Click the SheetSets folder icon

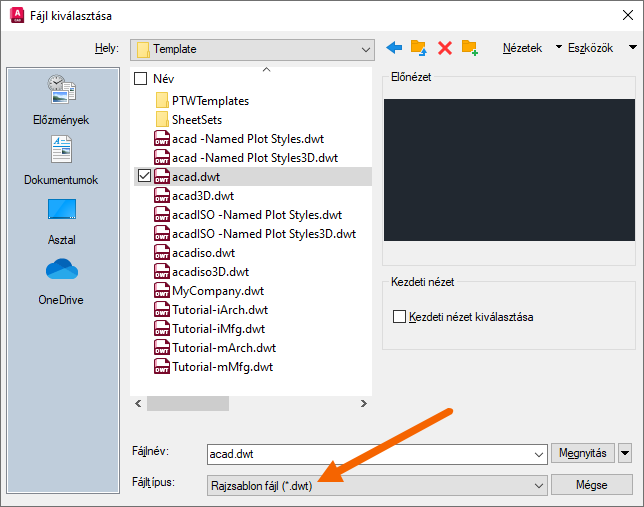[162, 120]
